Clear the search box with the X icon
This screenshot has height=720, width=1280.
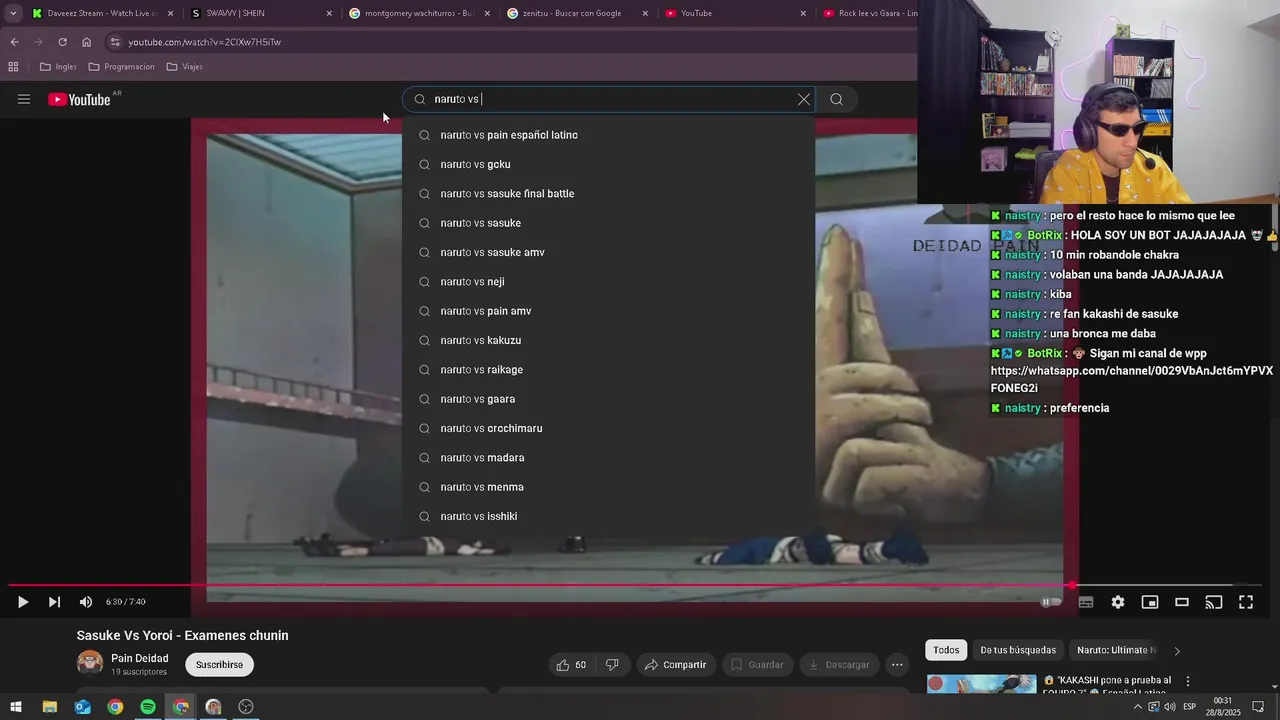[x=804, y=99]
